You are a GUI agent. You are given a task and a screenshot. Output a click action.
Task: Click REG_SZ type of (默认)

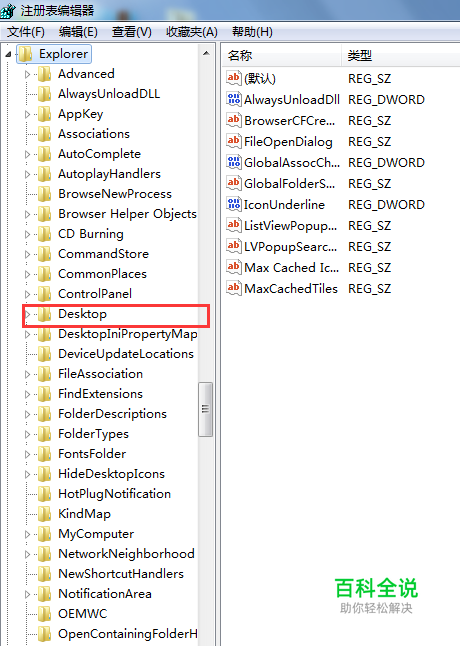(369, 79)
